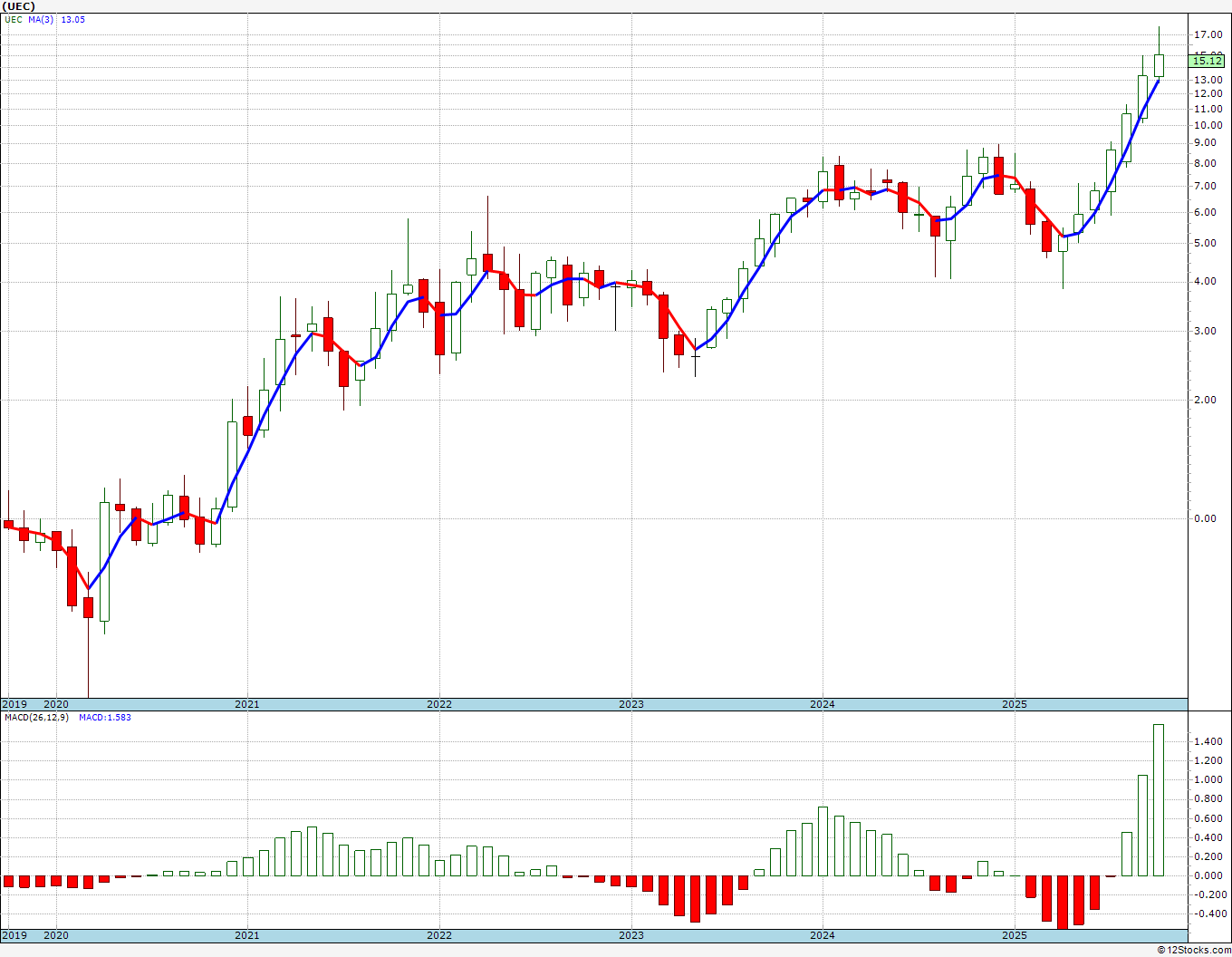Select 2023 on the MACD panel time axis
1232x957 pixels.
pyautogui.click(x=630, y=935)
